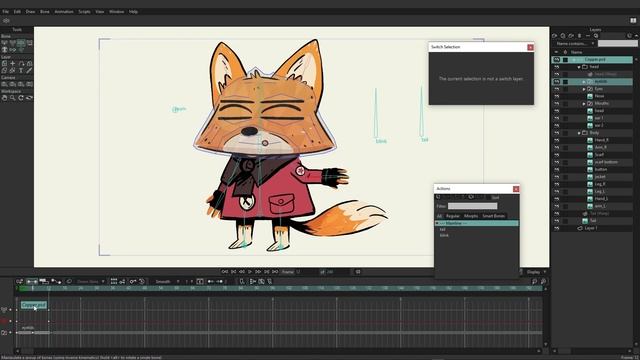
Task: Click the jump to end playback button
Action: pyautogui.click(x=275, y=272)
